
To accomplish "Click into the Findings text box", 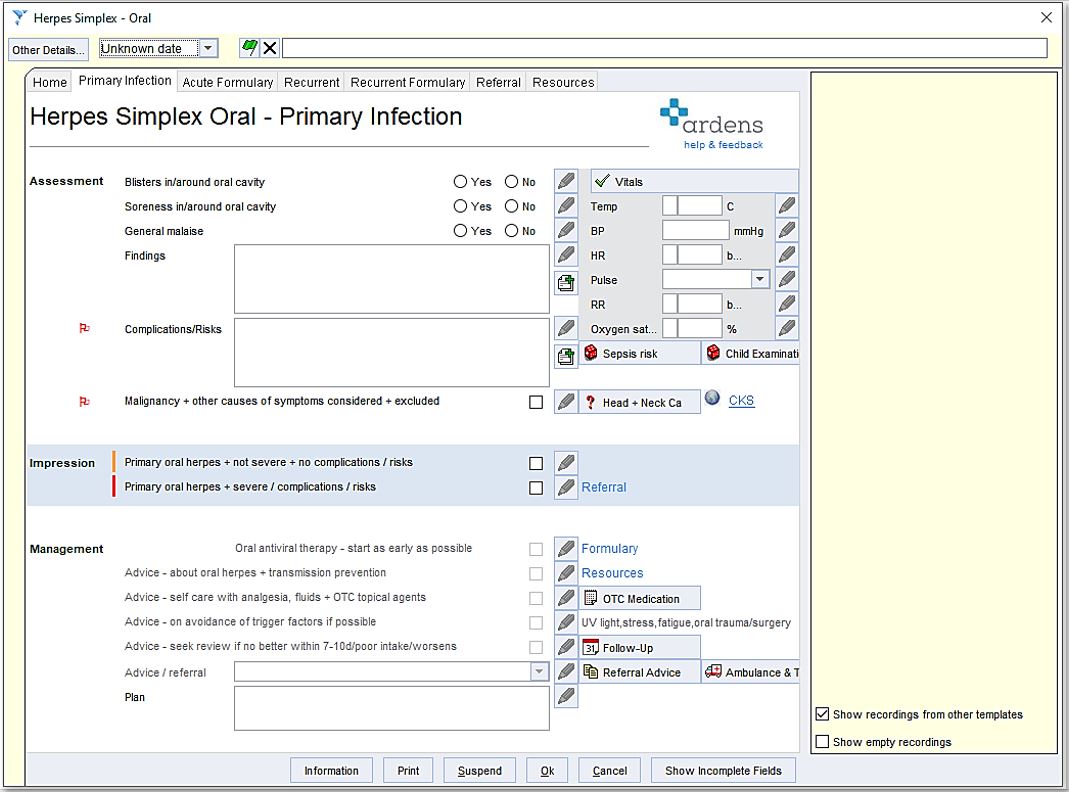I will (392, 279).
